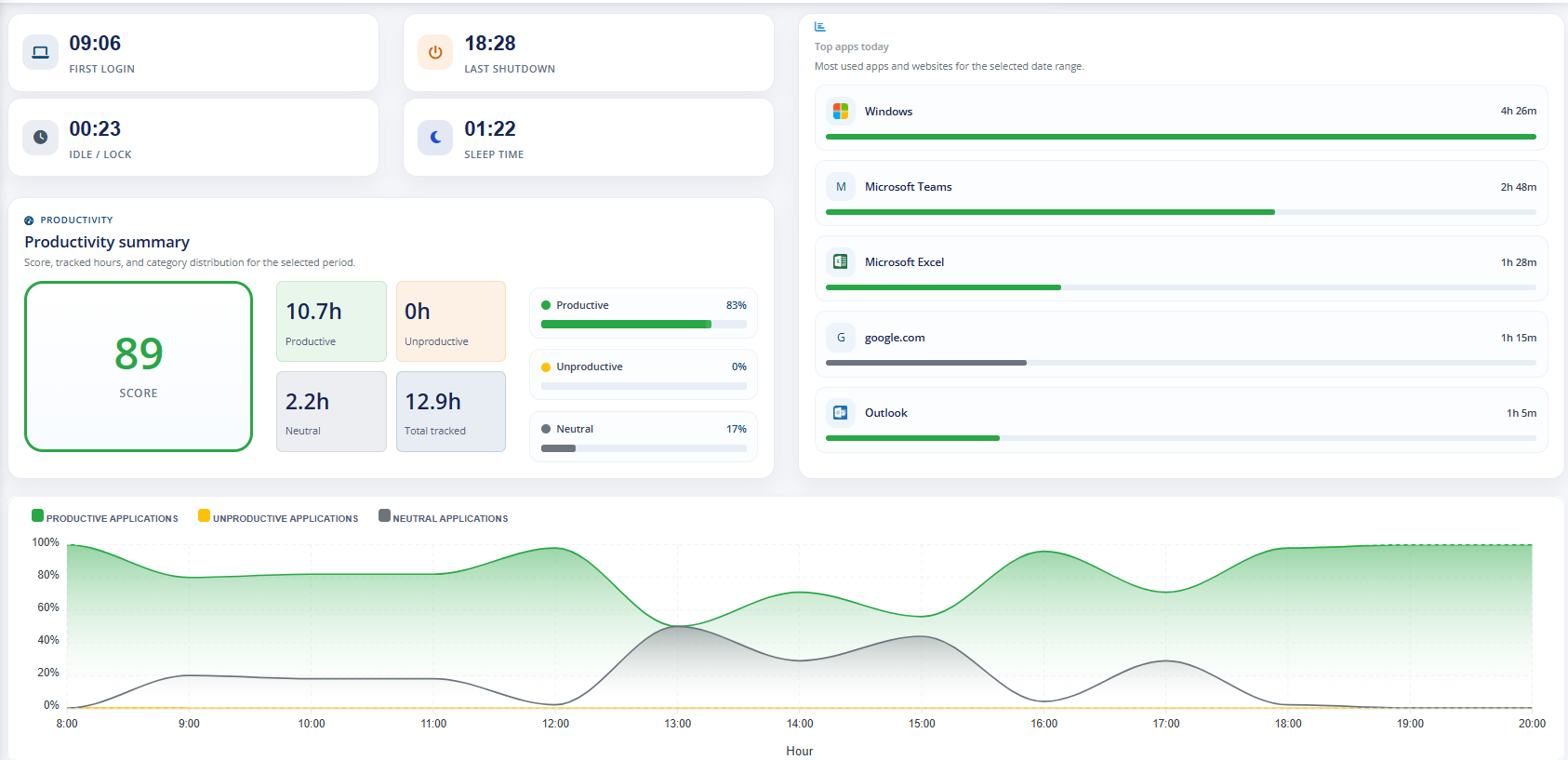The width and height of the screenshot is (1568, 760).
Task: Toggle Productive Applications legend in chart
Action: (105, 517)
